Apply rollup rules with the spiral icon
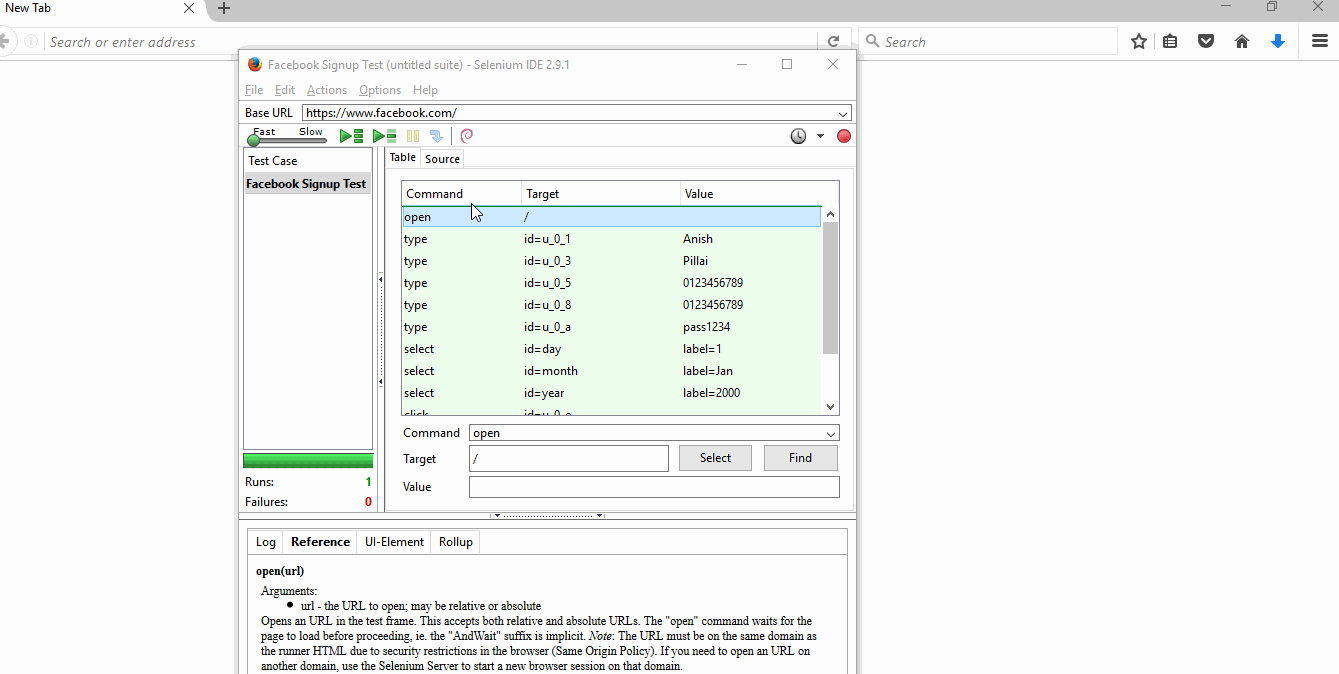Image resolution: width=1339 pixels, height=674 pixels. click(465, 135)
